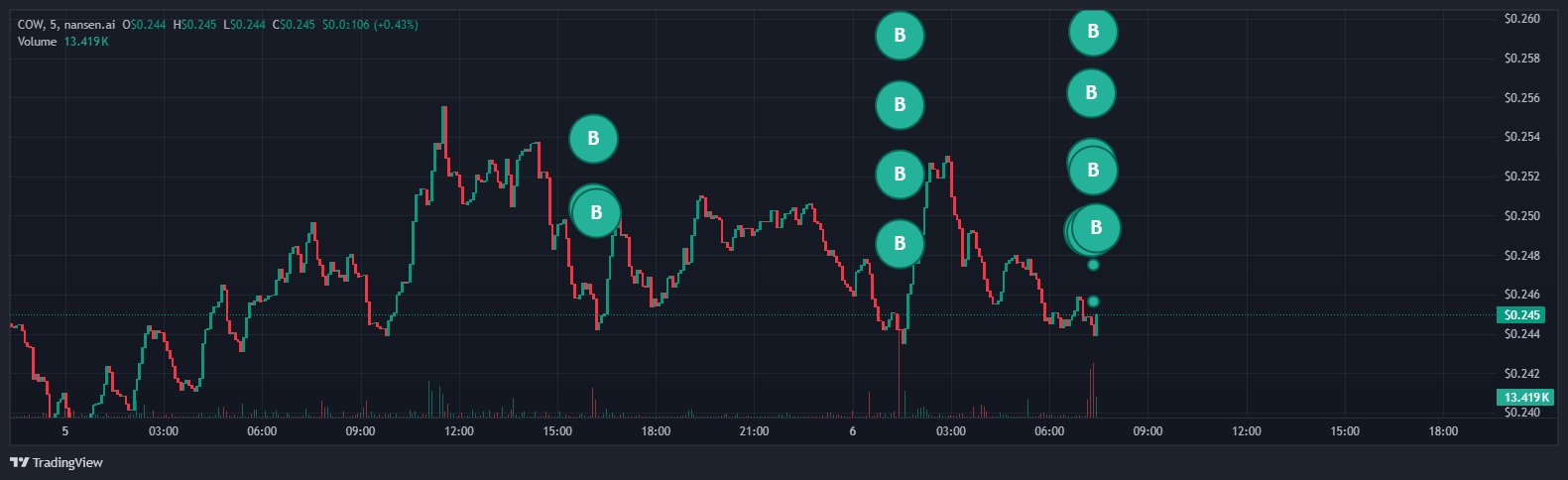Click the current price label $0.245
Screen dimensions: 1568x480
[x=1521, y=315]
